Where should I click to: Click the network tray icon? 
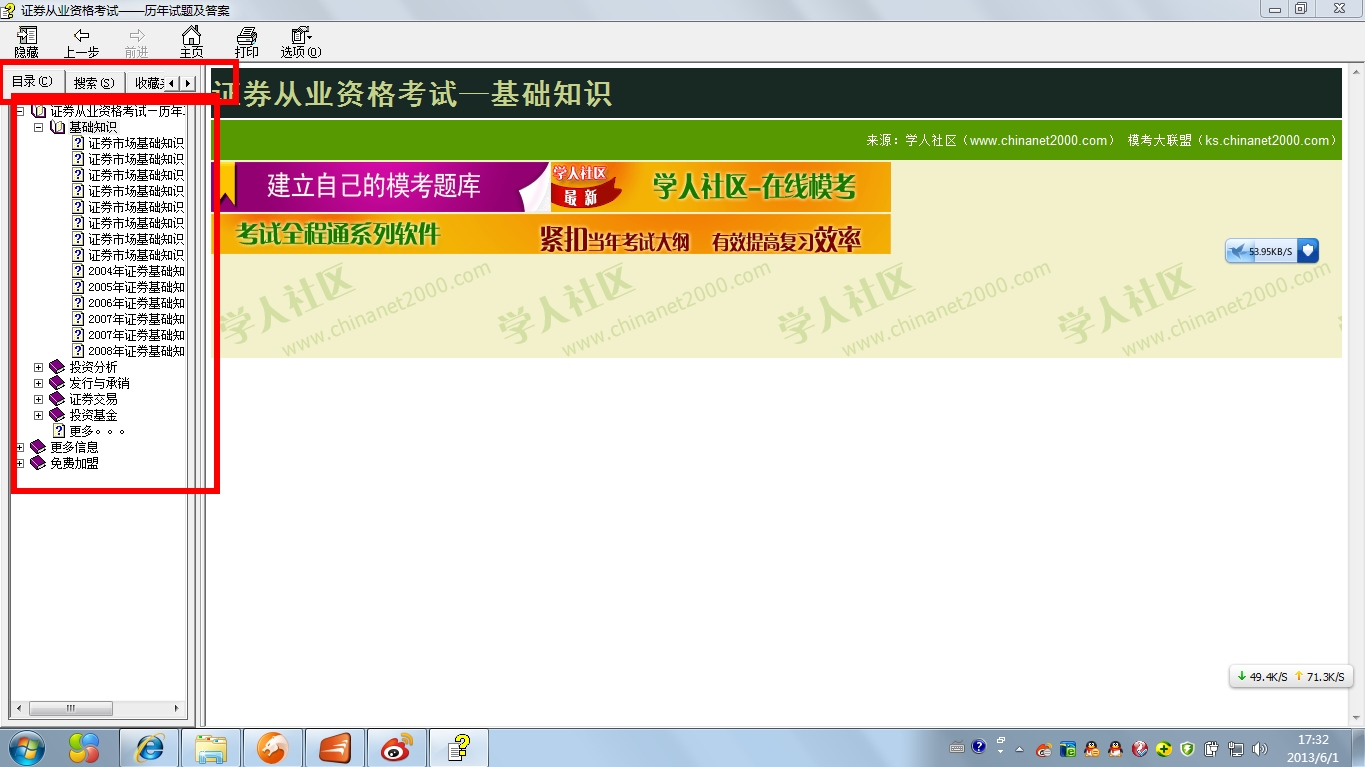pos(1236,748)
